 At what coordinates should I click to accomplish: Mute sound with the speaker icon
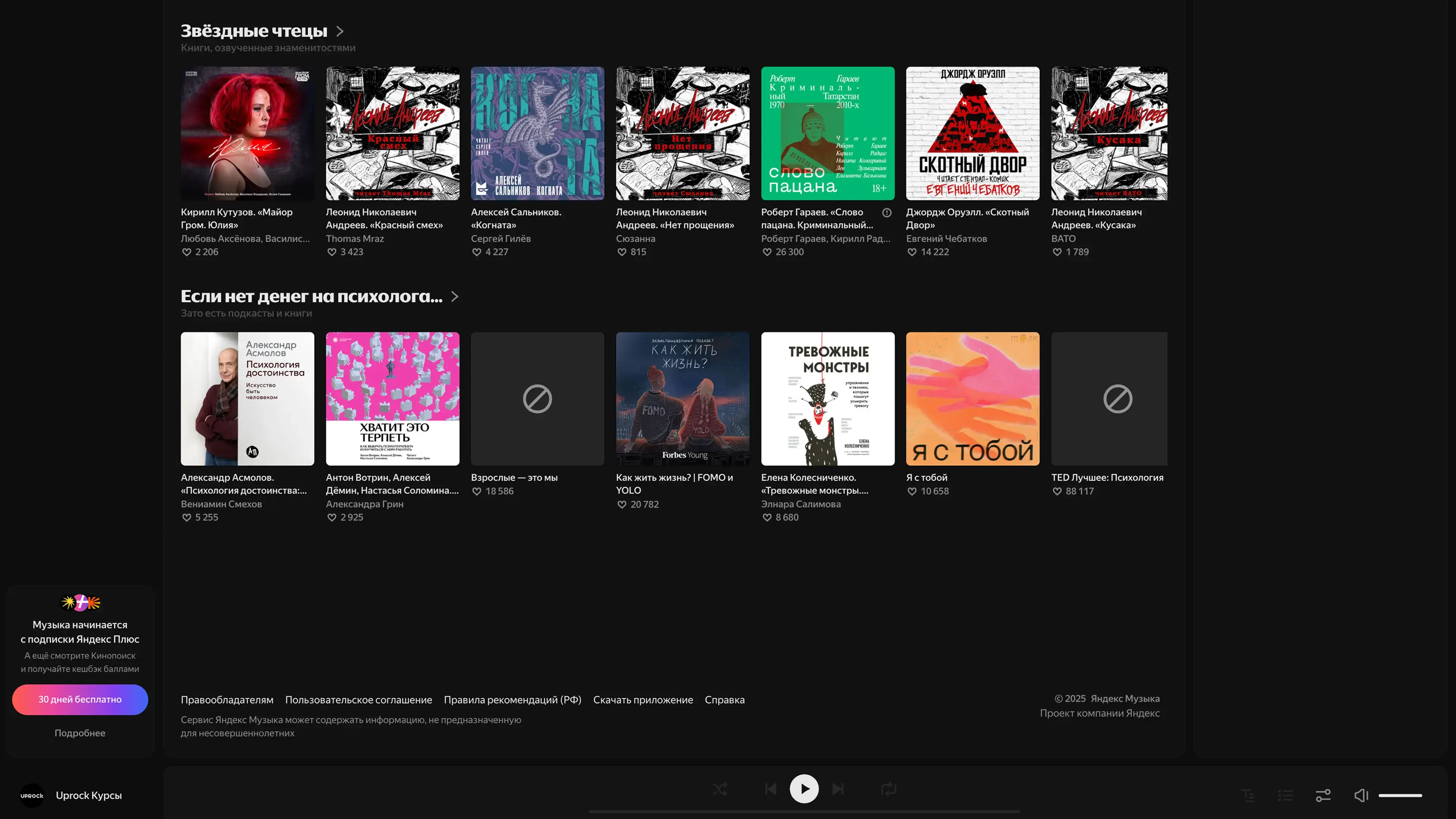tap(1361, 795)
